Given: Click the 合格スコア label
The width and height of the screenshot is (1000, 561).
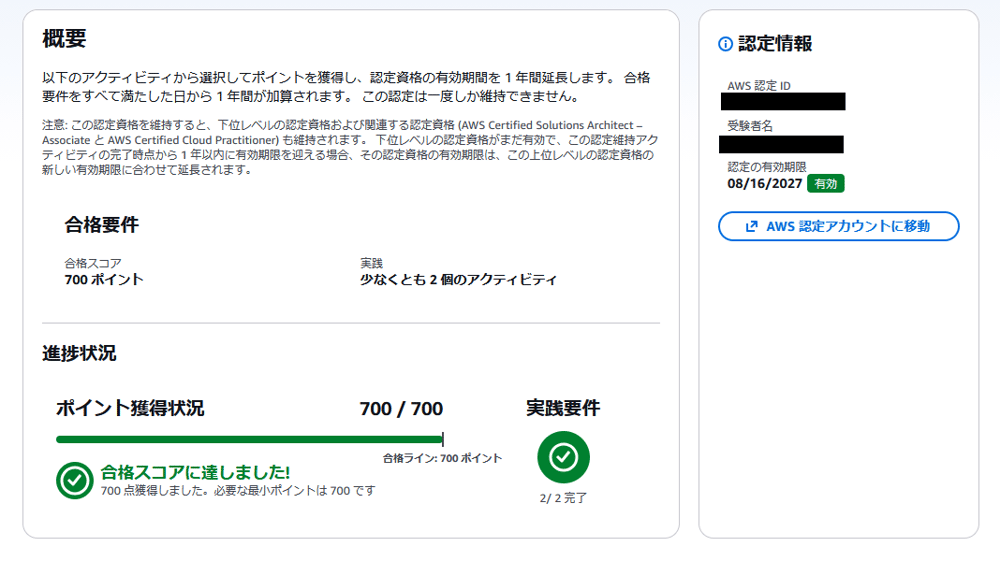Looking at the screenshot, I should 92,263.
